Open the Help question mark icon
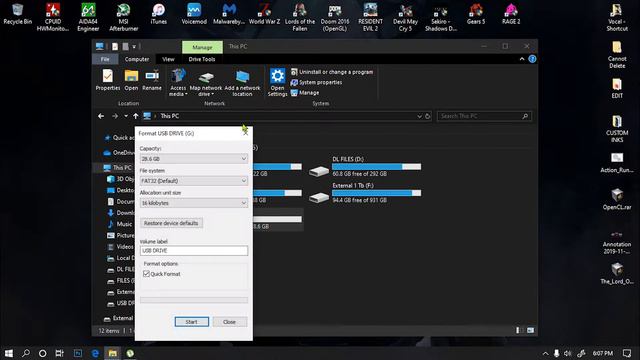Image resolution: width=640 pixels, height=360 pixels. [x=532, y=59]
